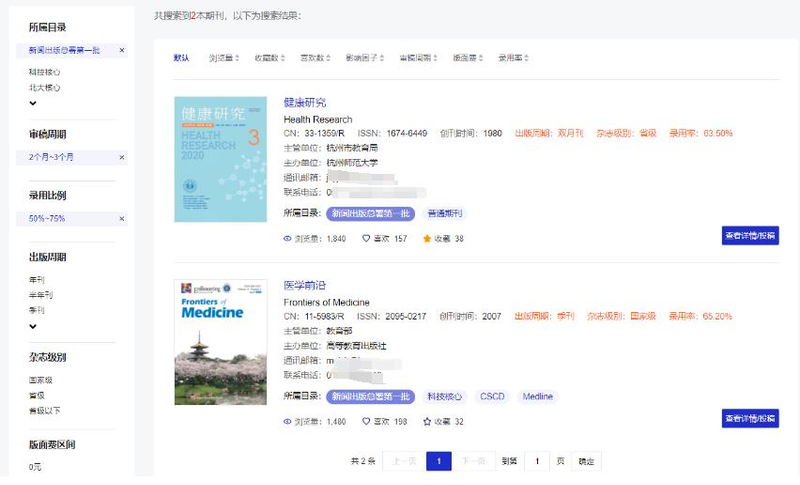View details and submit for 健康研究

point(750,236)
